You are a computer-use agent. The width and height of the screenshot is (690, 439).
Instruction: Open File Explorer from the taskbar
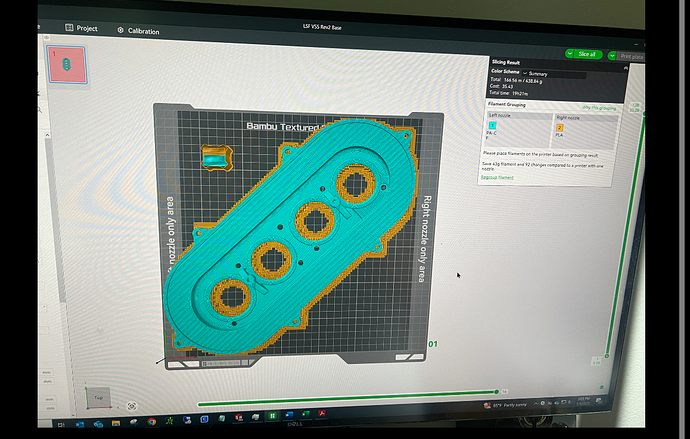click(116, 423)
